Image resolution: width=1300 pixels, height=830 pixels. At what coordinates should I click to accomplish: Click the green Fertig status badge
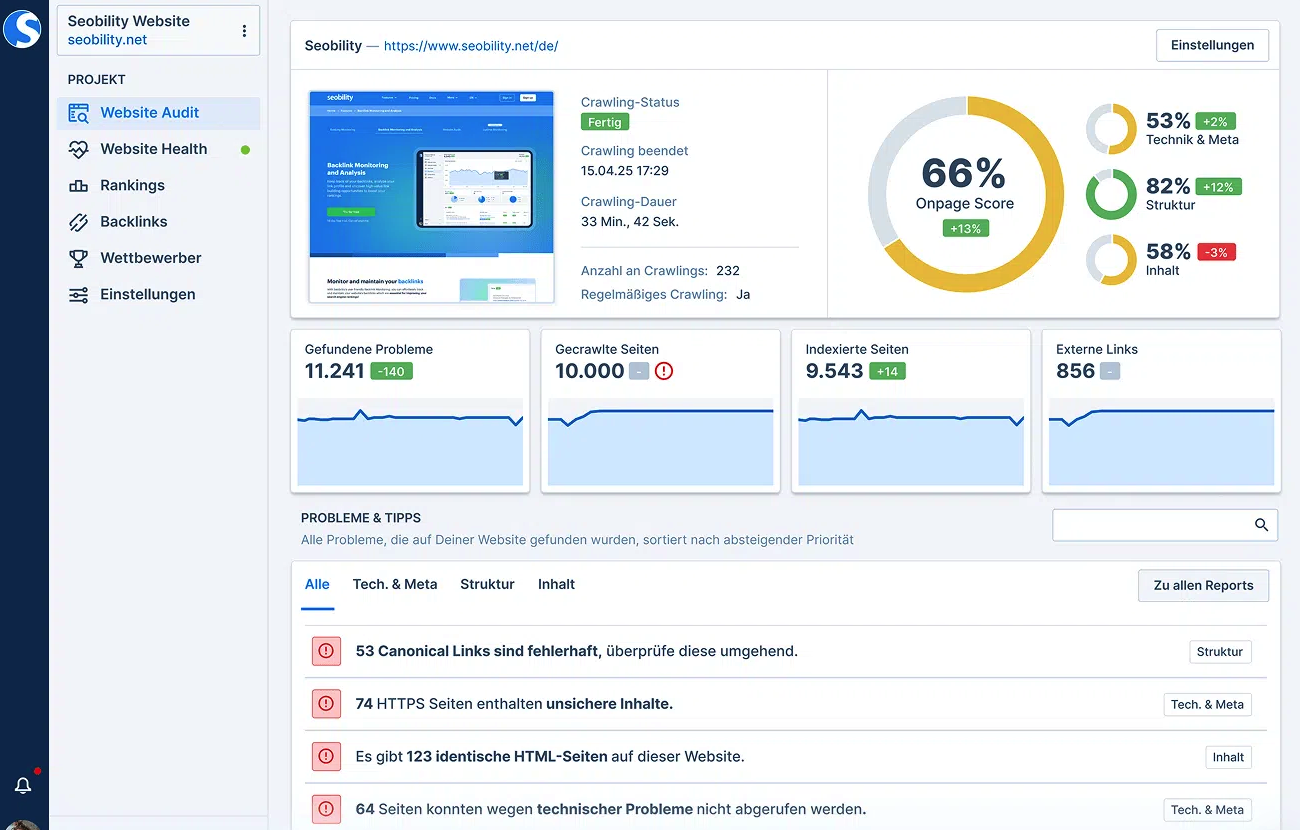(x=605, y=122)
